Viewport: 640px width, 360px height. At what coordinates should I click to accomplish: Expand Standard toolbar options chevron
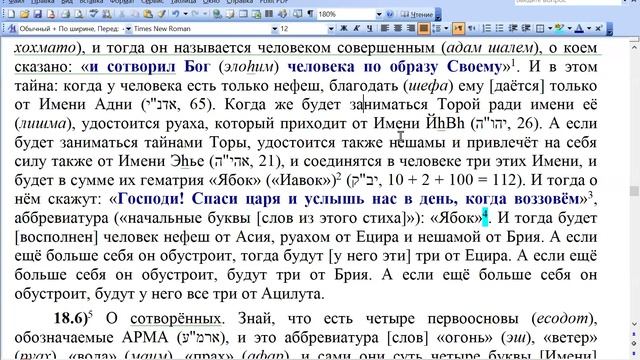tap(438, 15)
